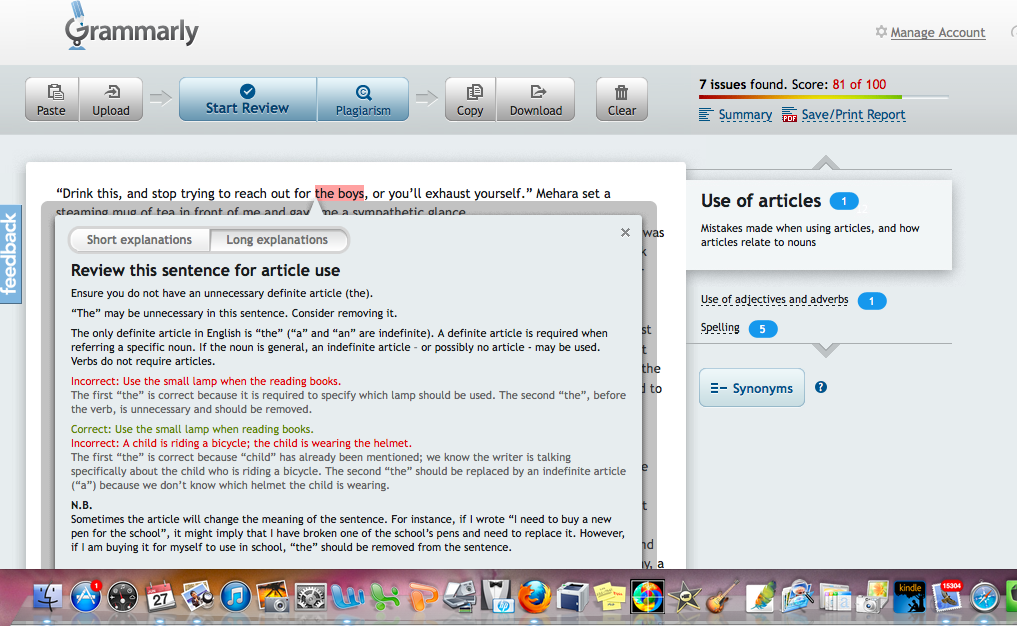Click "Mistakes made when using articles" description text
Image resolution: width=1017 pixels, height=626 pixels.
pyautogui.click(x=810, y=235)
